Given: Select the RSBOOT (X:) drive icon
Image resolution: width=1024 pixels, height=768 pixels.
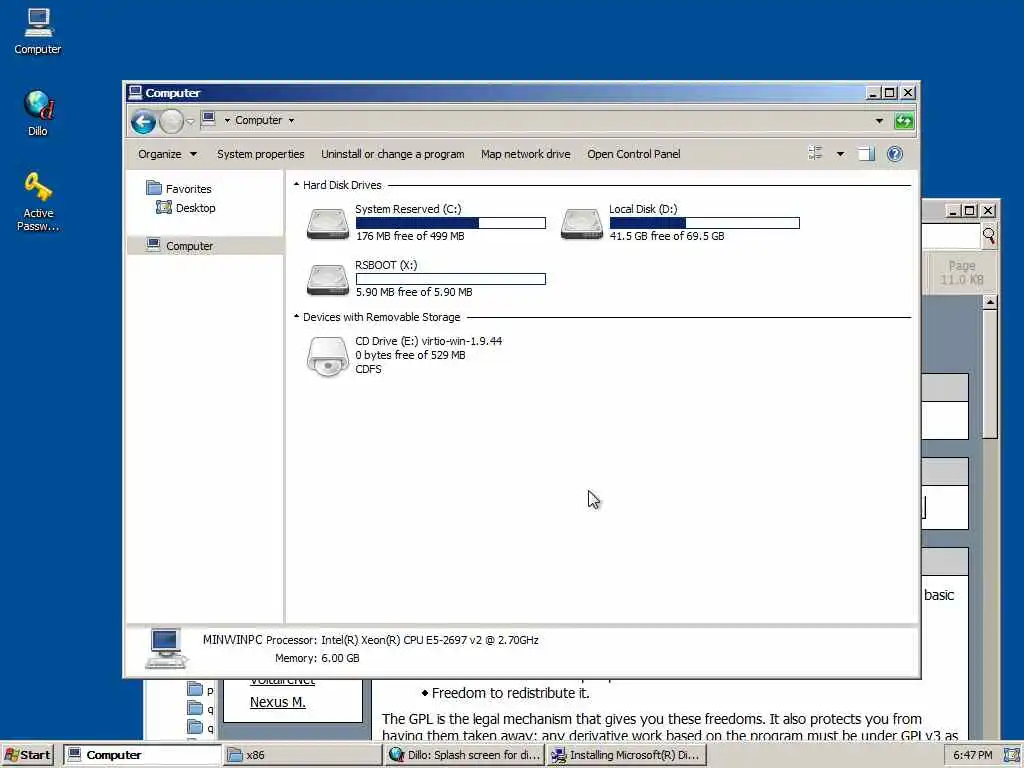Looking at the screenshot, I should 328,280.
